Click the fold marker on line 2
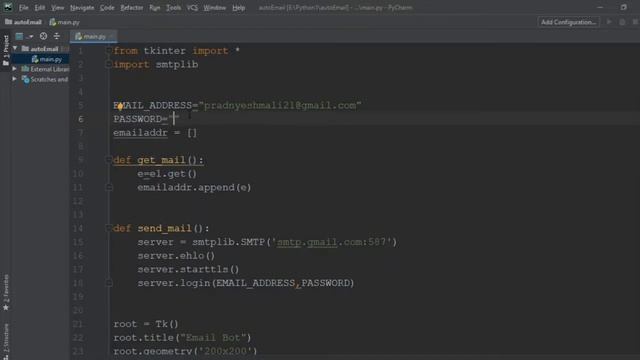The width and height of the screenshot is (640, 360). pos(109,64)
